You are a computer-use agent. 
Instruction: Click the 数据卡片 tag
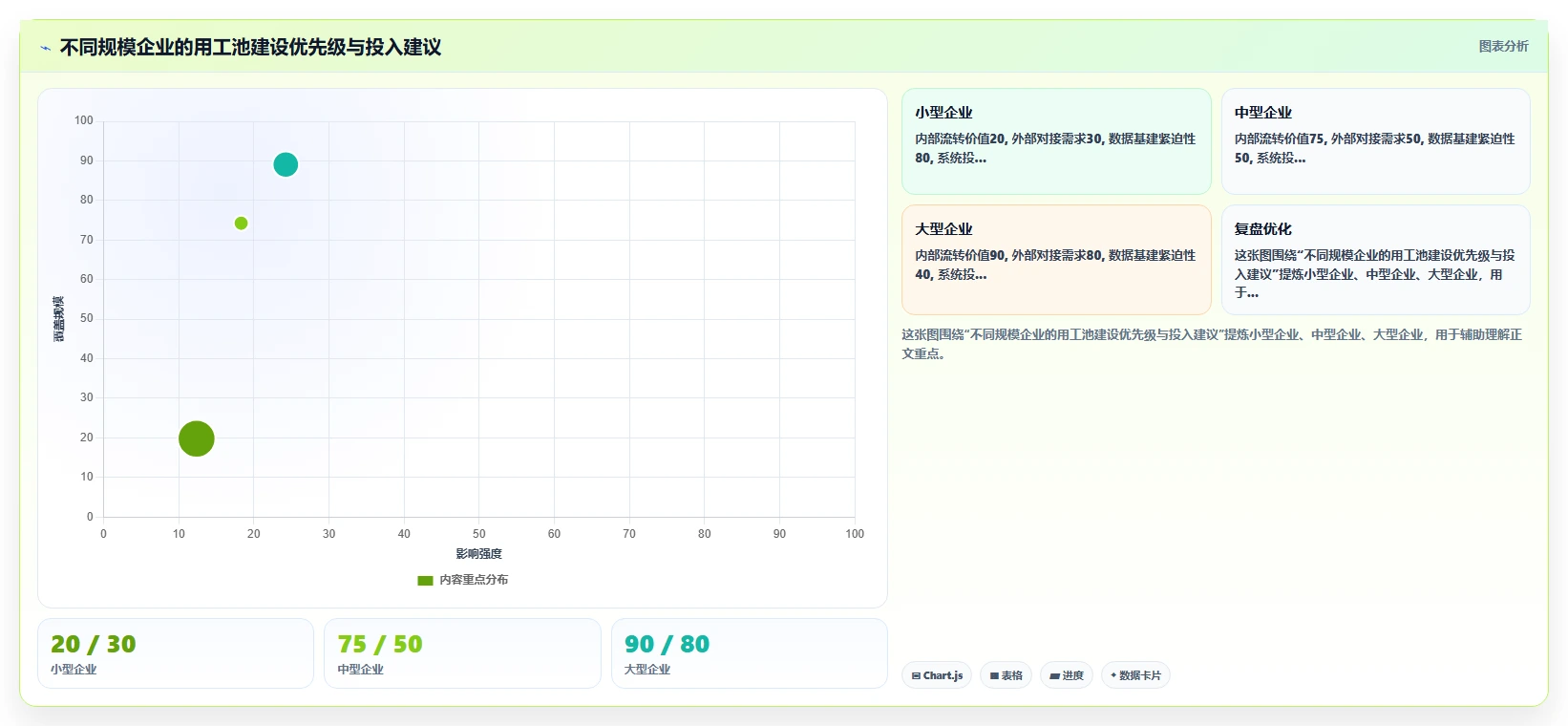point(1135,675)
